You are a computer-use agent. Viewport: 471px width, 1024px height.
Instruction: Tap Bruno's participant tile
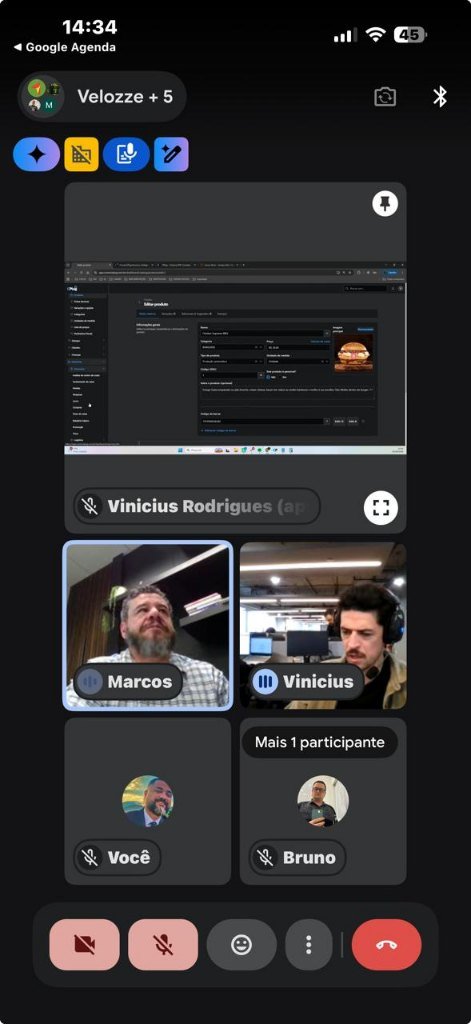pos(323,801)
